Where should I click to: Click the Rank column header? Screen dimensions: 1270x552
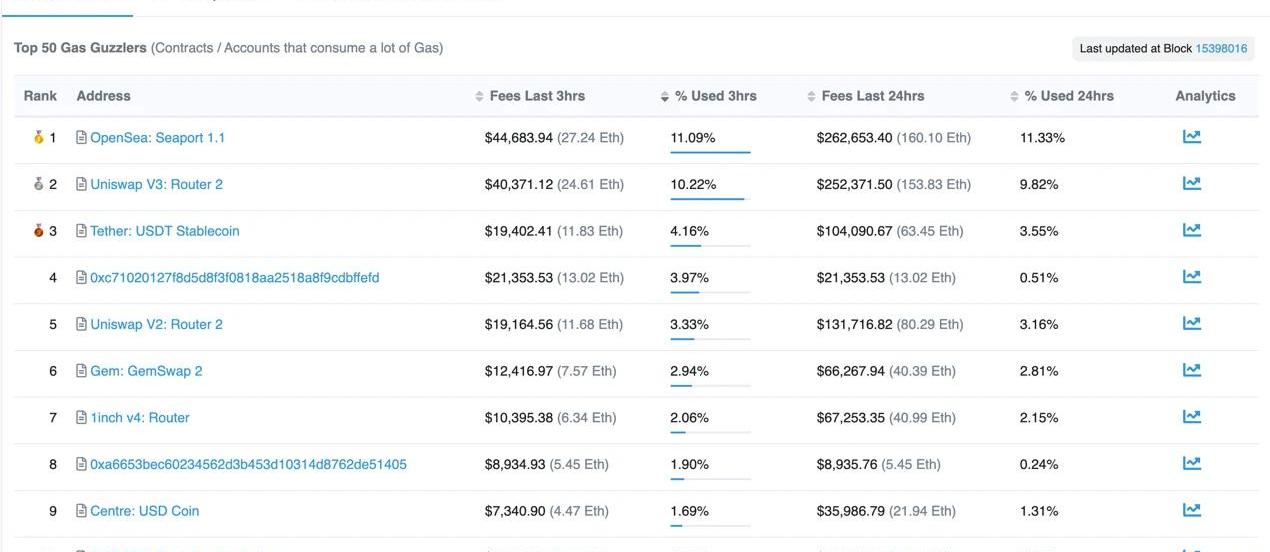point(40,96)
